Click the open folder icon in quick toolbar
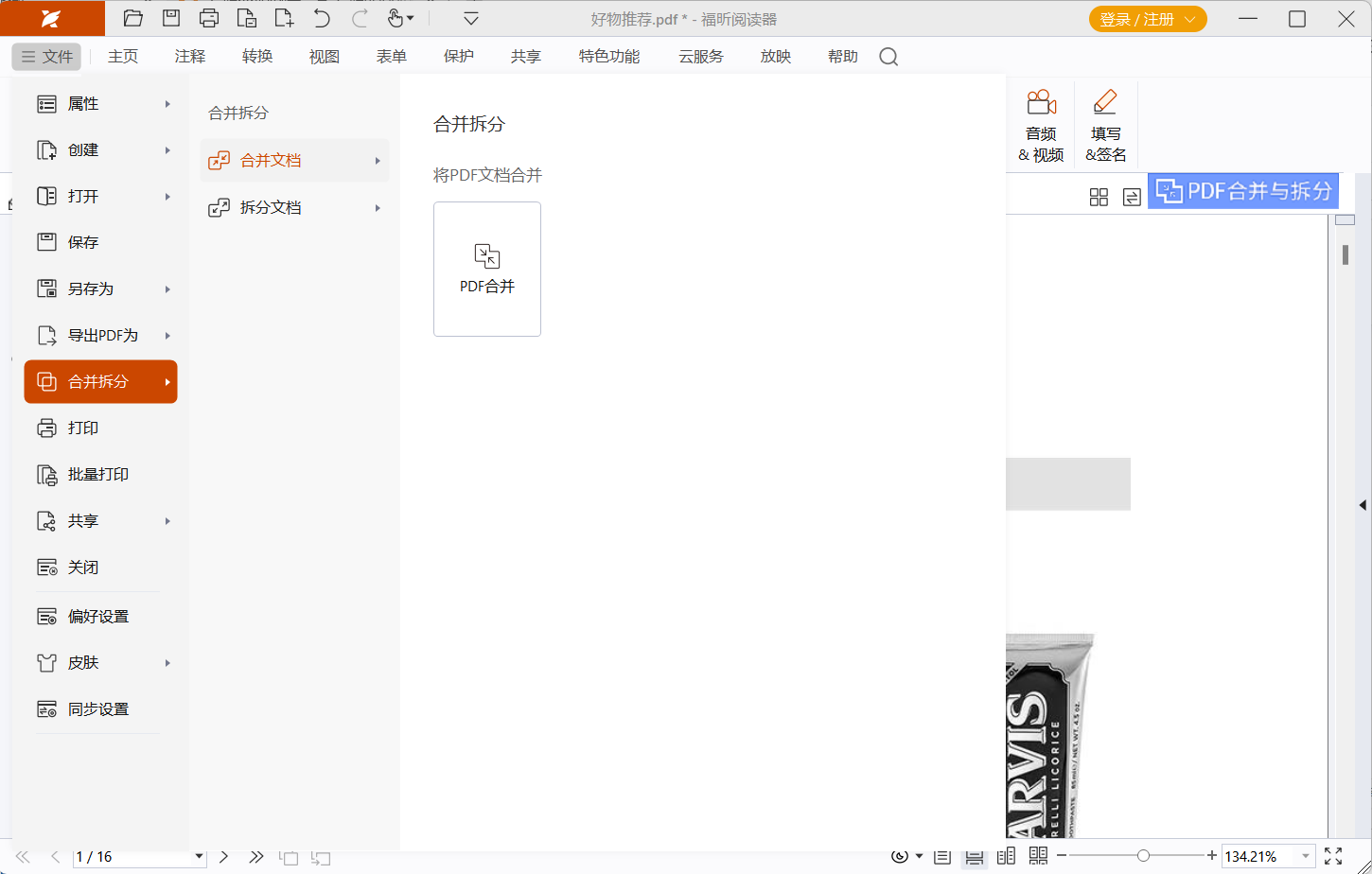The height and width of the screenshot is (874, 1372). pyautogui.click(x=133, y=18)
